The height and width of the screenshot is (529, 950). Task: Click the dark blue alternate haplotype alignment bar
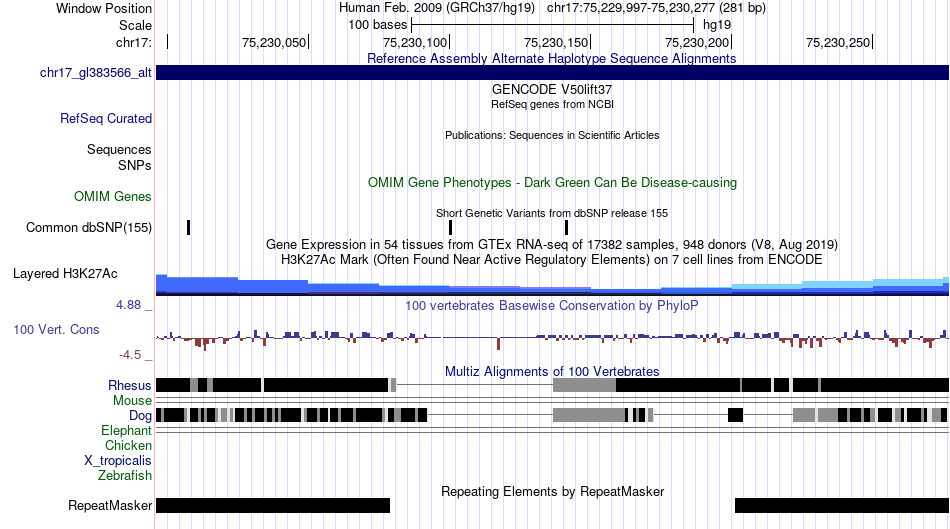point(553,72)
